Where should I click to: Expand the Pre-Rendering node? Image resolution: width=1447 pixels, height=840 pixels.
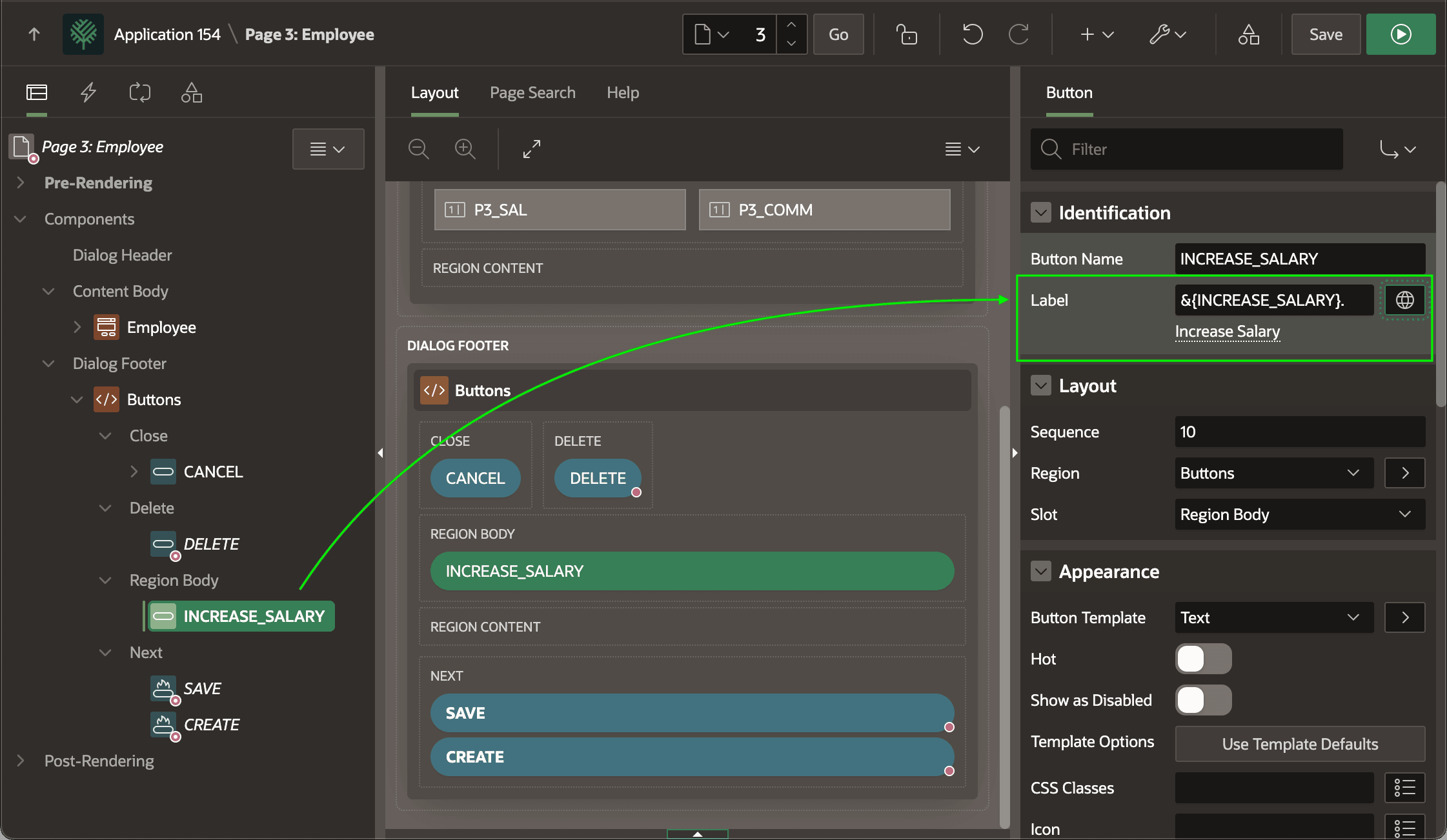[21, 183]
